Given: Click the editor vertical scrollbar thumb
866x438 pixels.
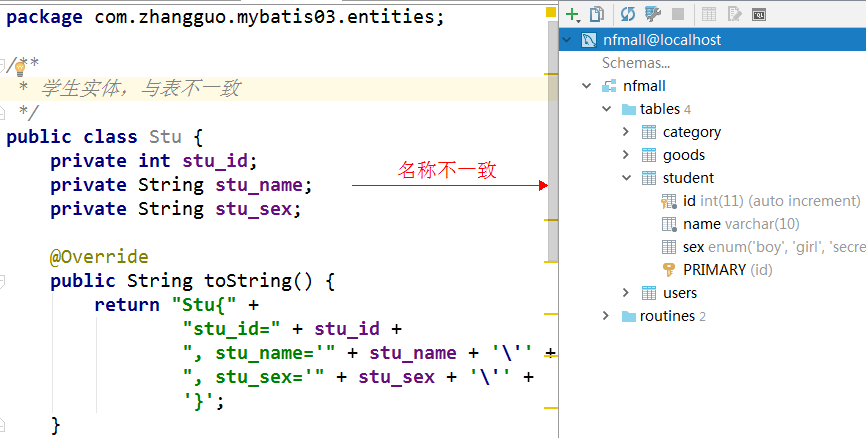Looking at the screenshot, I should pos(553,141).
